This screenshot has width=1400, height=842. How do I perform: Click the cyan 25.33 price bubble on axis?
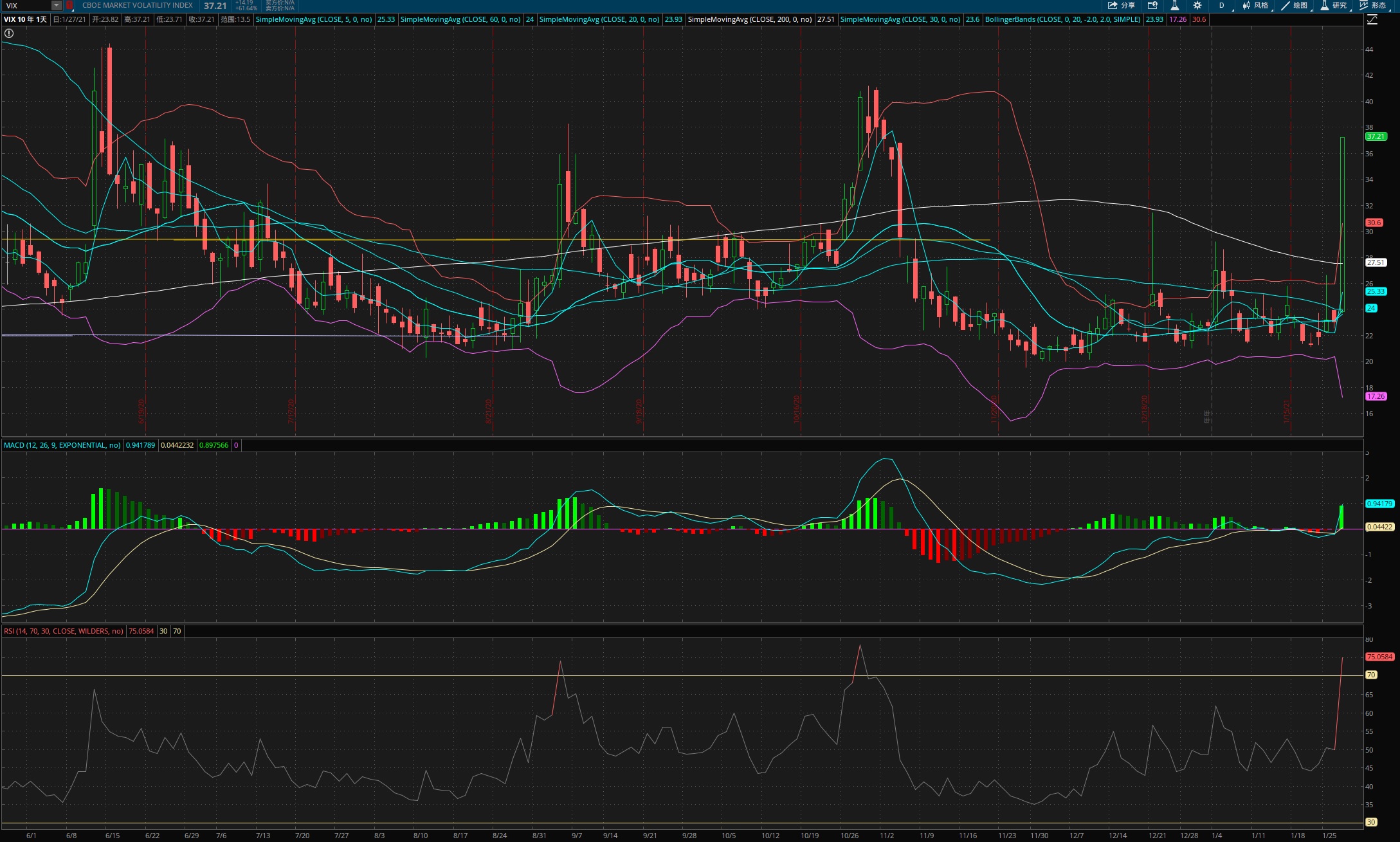pyautogui.click(x=1376, y=291)
